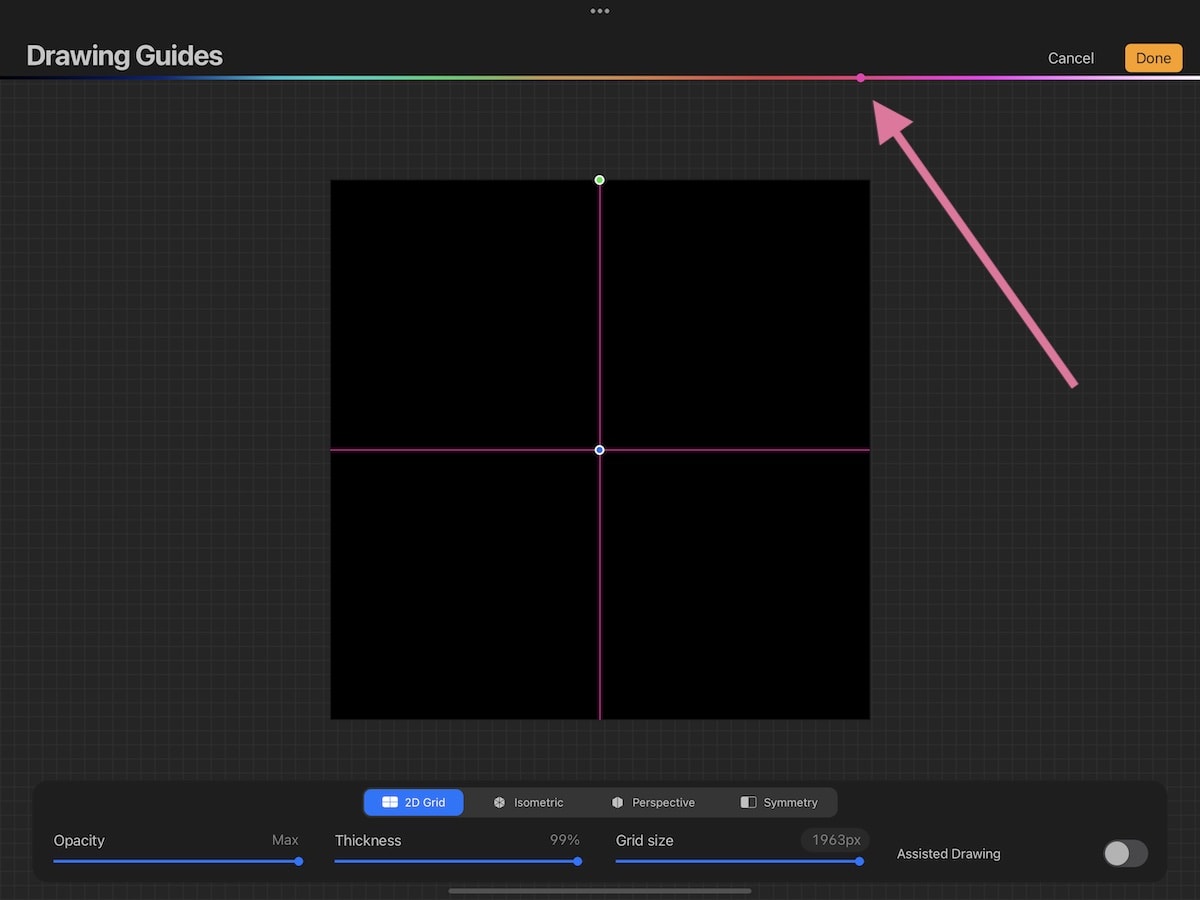Toggle the Assisted Drawing switch
Screen dimensions: 1200x900
click(1125, 853)
